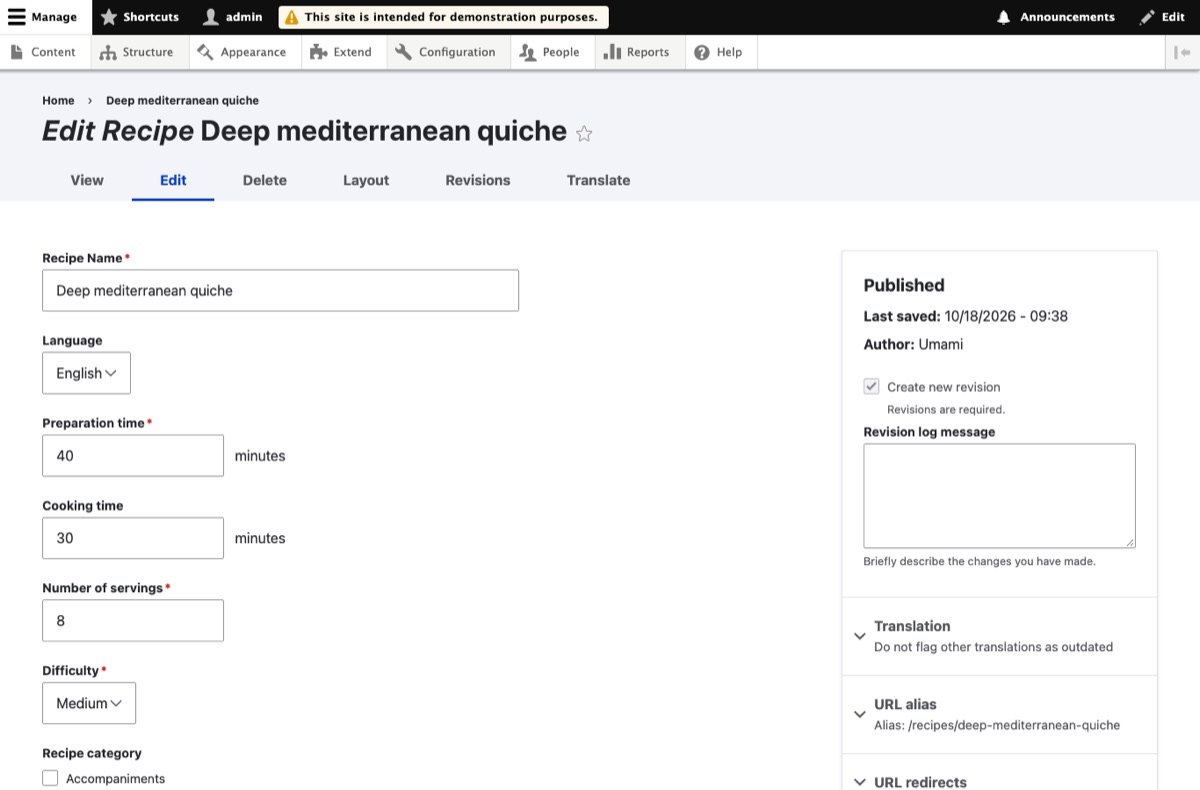Open the Translate tab
The image size is (1200, 790).
[598, 180]
